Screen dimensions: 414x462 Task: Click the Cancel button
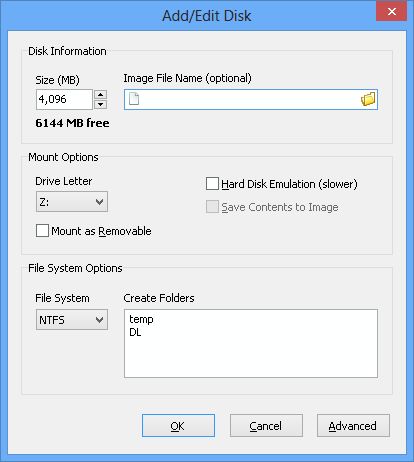pos(266,426)
